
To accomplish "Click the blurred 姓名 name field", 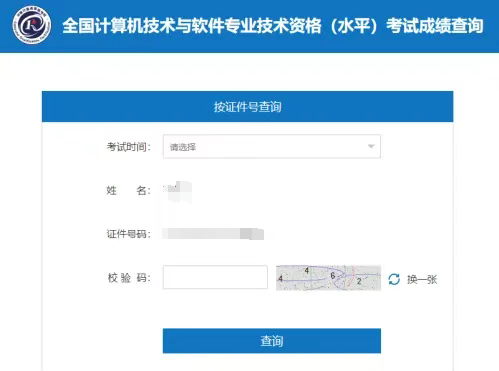I will [178, 191].
